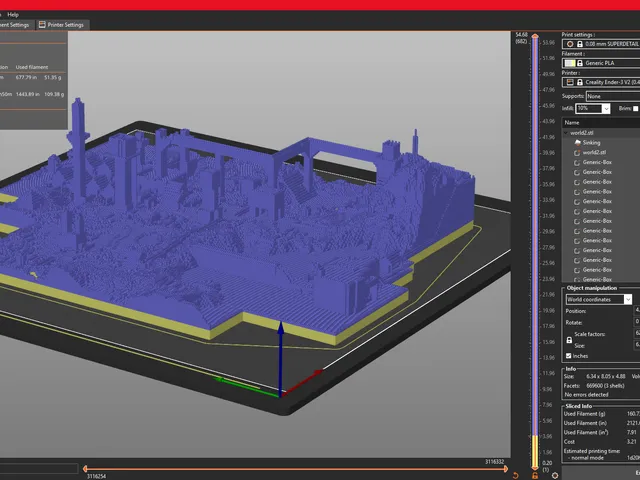Click the print profile icon beside 0.08 mm SUPERDETAIL

pos(570,44)
